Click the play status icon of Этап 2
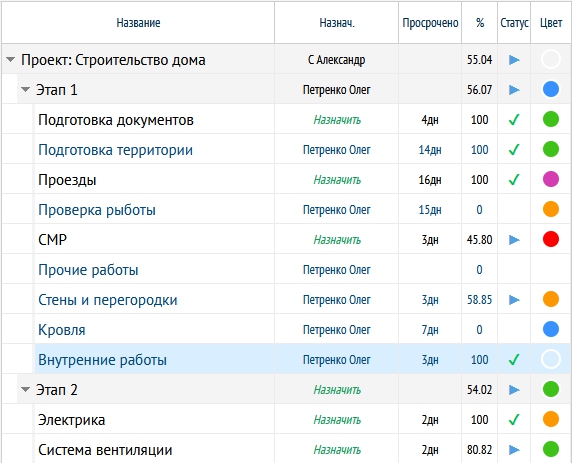 pos(514,390)
